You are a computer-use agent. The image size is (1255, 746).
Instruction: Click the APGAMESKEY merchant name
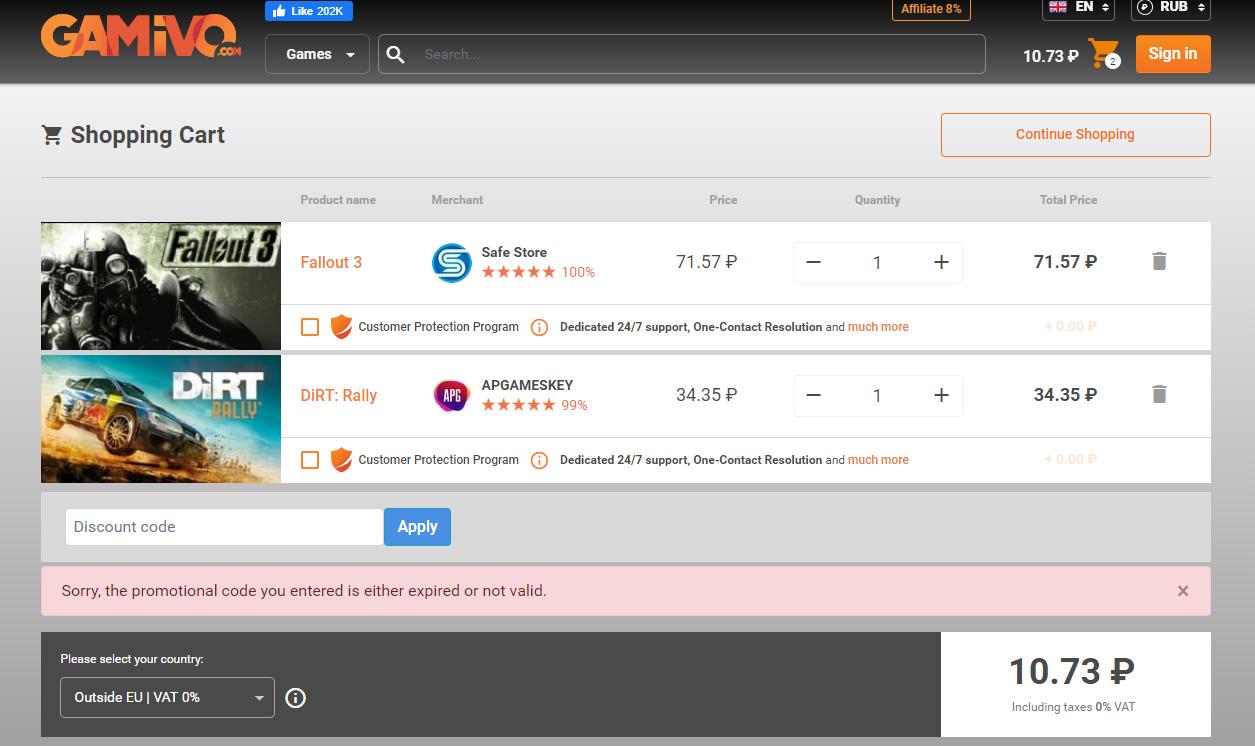tap(527, 385)
